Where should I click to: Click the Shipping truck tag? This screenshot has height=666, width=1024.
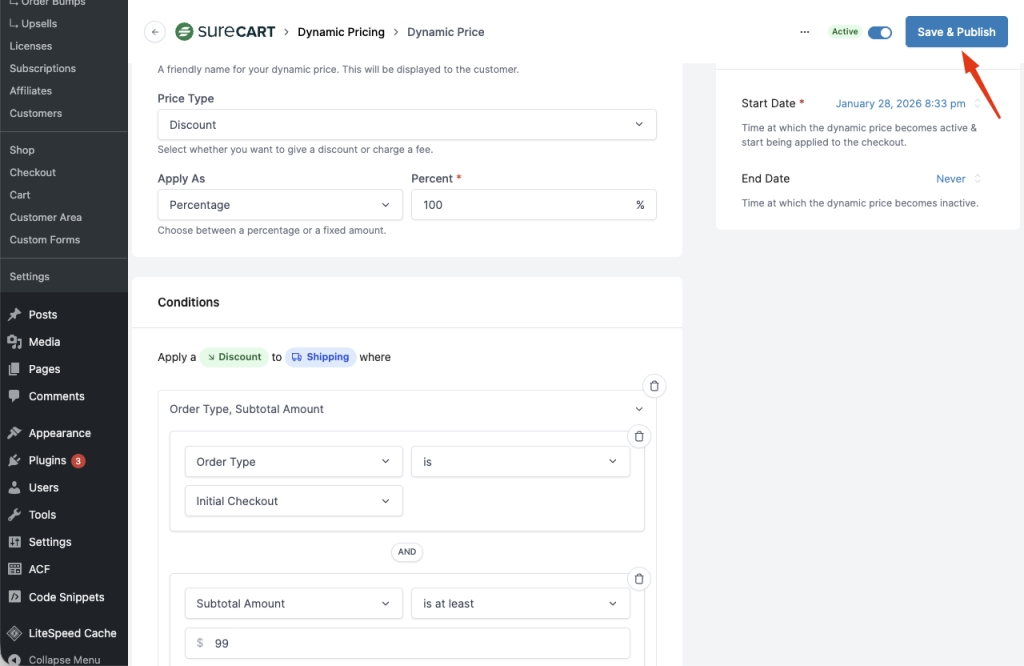tap(321, 357)
